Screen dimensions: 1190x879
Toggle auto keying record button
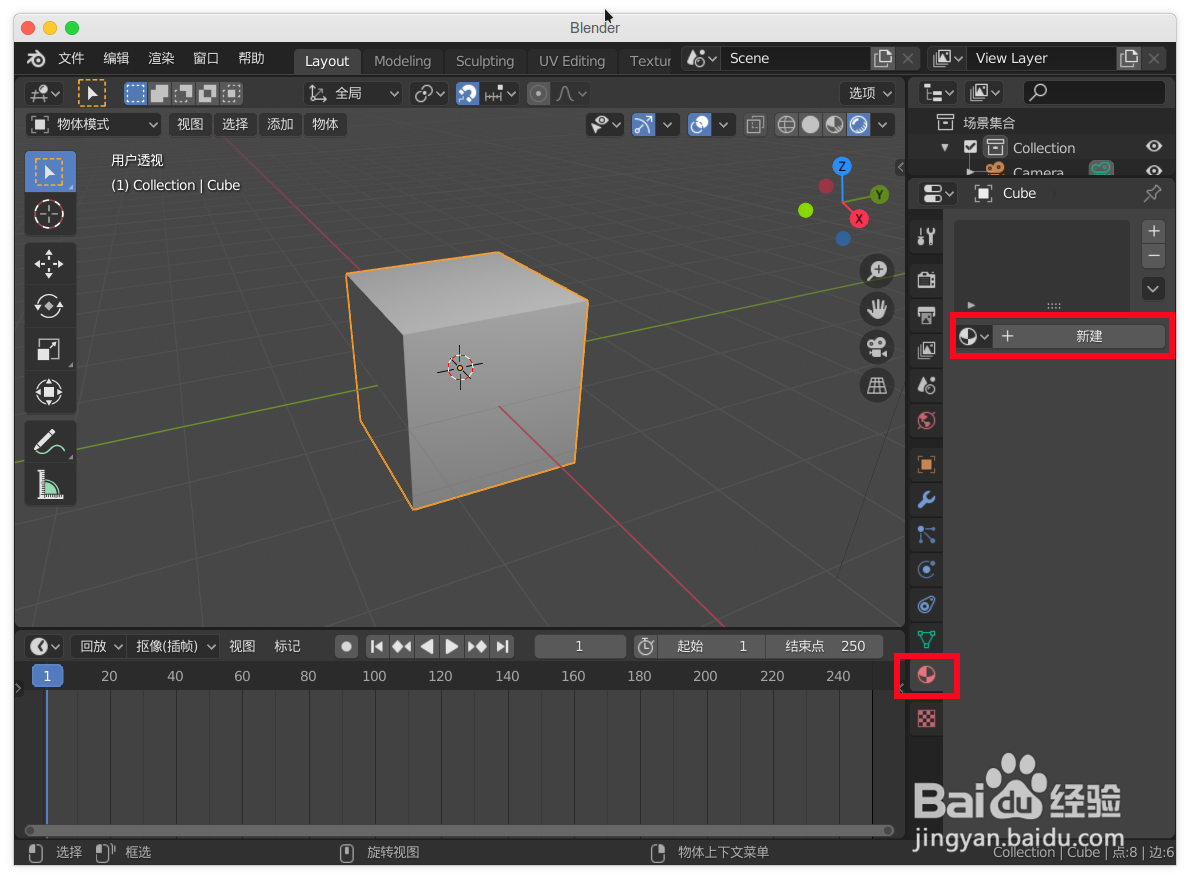pyautogui.click(x=346, y=646)
